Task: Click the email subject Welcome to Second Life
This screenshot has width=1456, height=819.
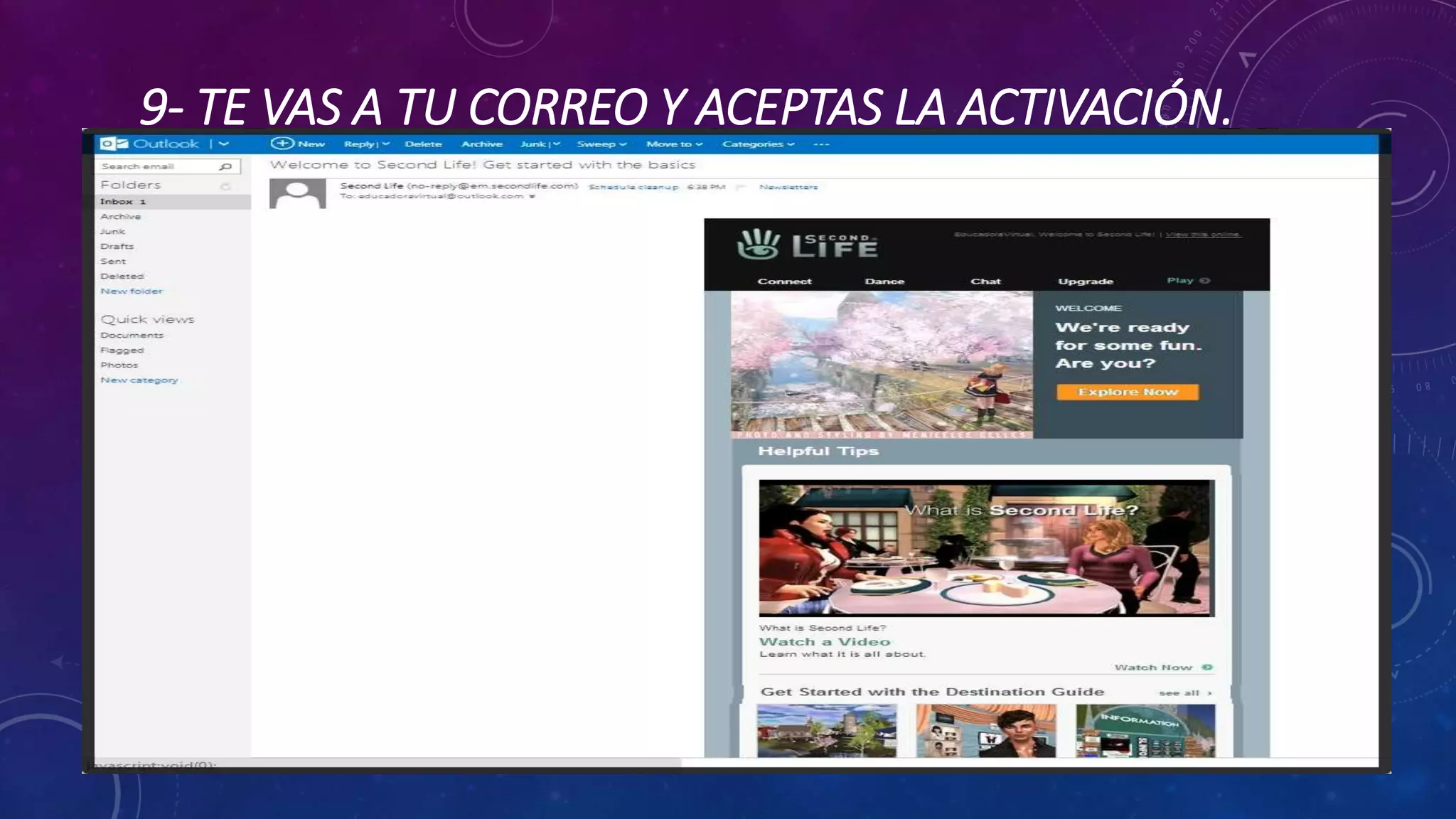Action: [x=483, y=165]
